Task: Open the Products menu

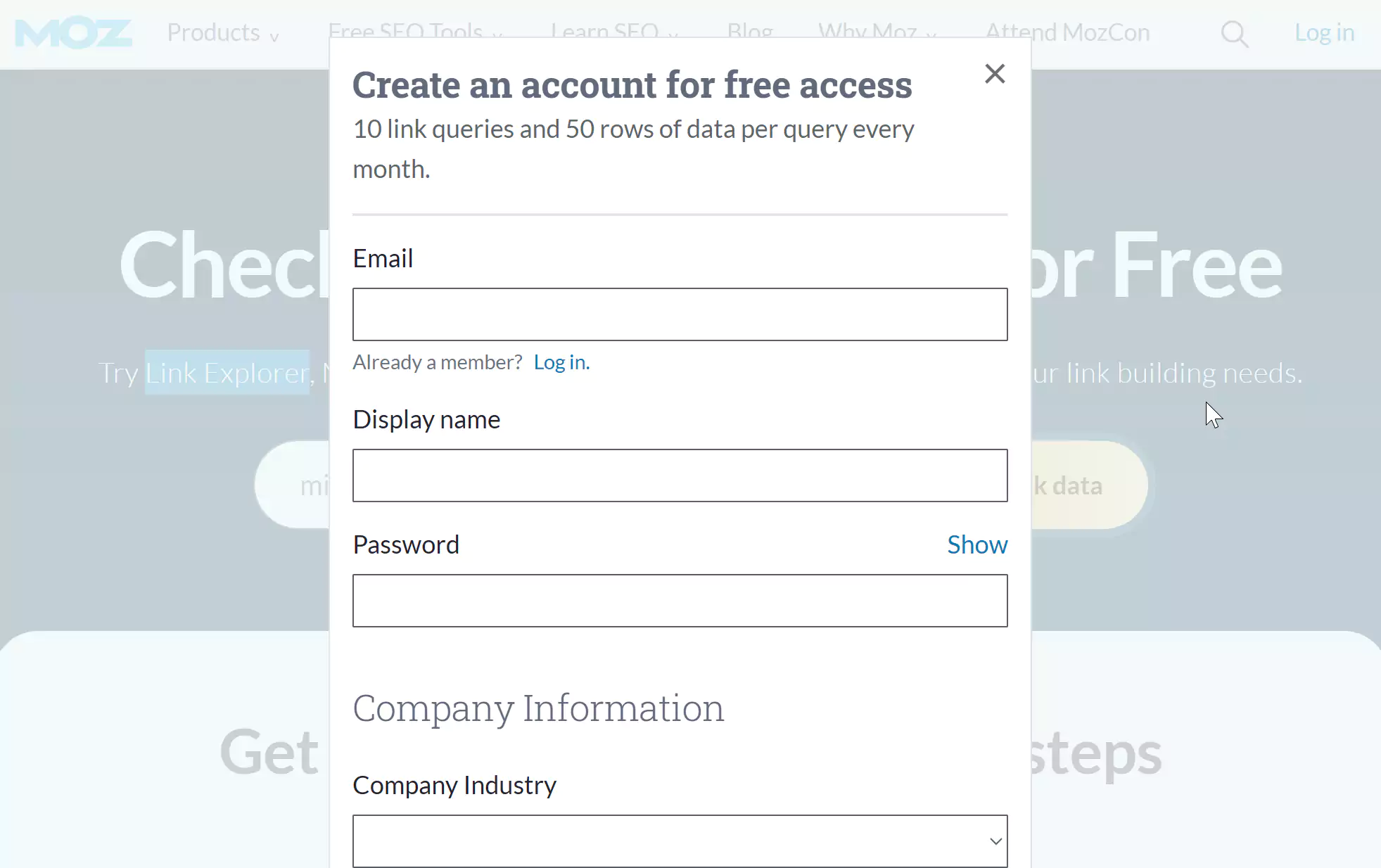Action: point(223,33)
